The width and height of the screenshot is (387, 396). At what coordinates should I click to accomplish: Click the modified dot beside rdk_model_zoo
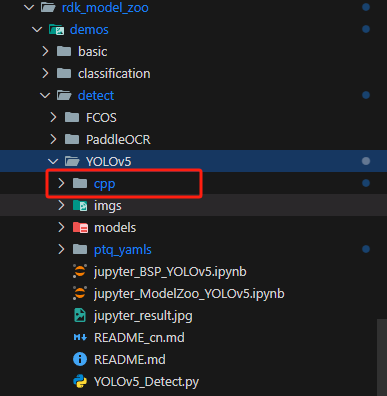click(x=366, y=7)
